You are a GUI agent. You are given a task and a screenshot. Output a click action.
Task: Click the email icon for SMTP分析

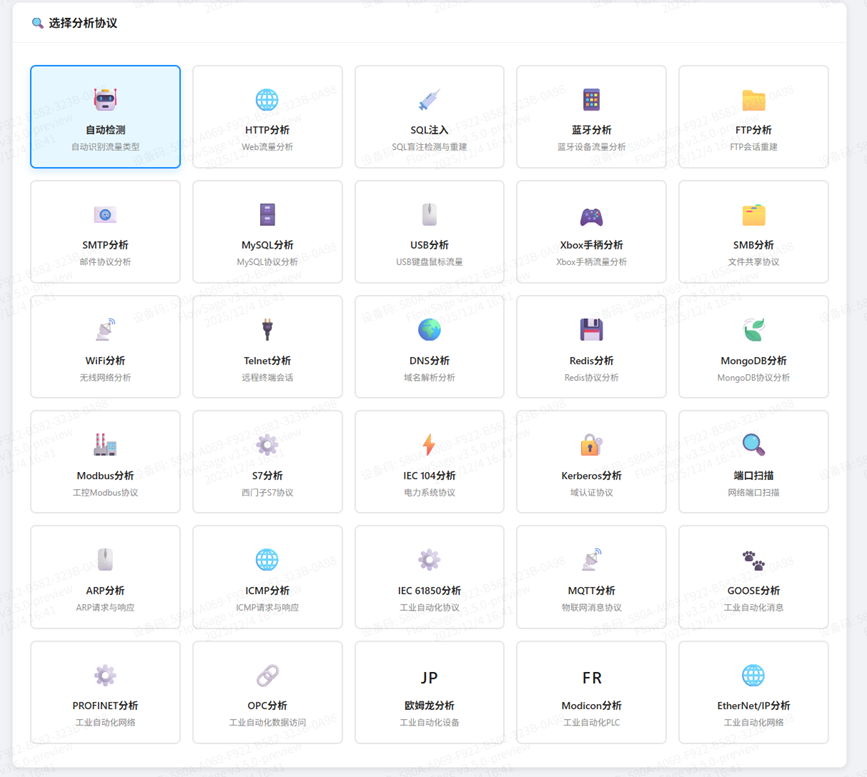(x=105, y=215)
